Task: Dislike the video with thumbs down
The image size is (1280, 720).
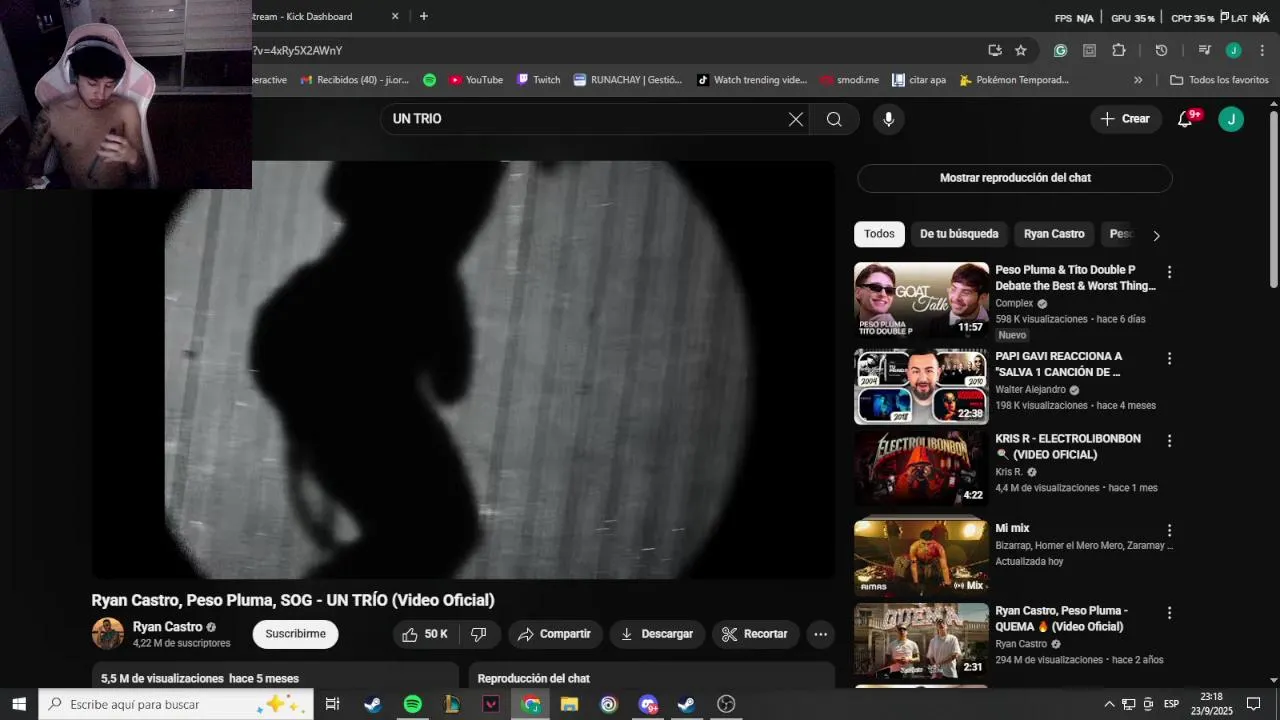Action: [479, 634]
